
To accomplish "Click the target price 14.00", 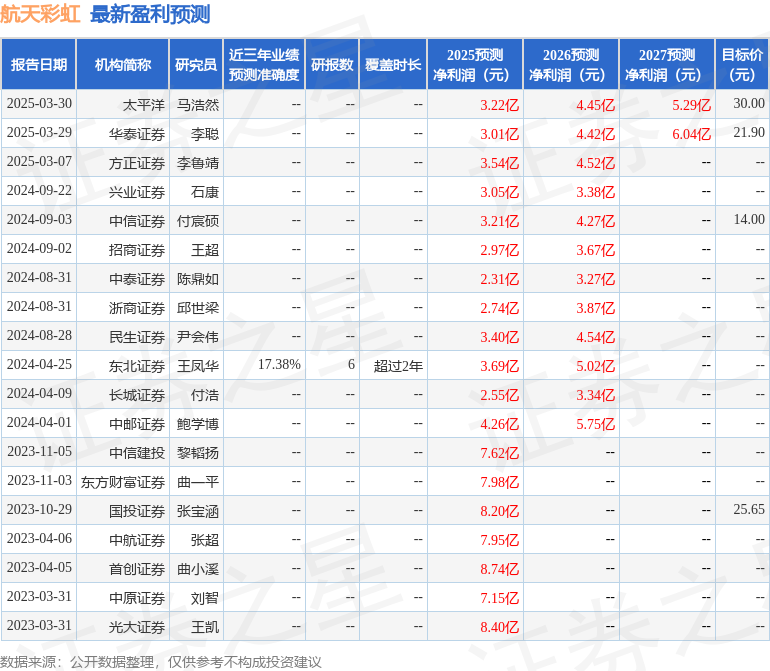I will click(x=749, y=220).
